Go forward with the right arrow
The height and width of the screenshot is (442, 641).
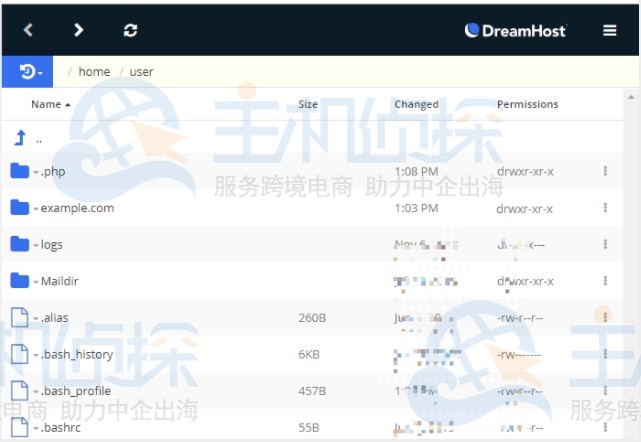(x=78, y=30)
